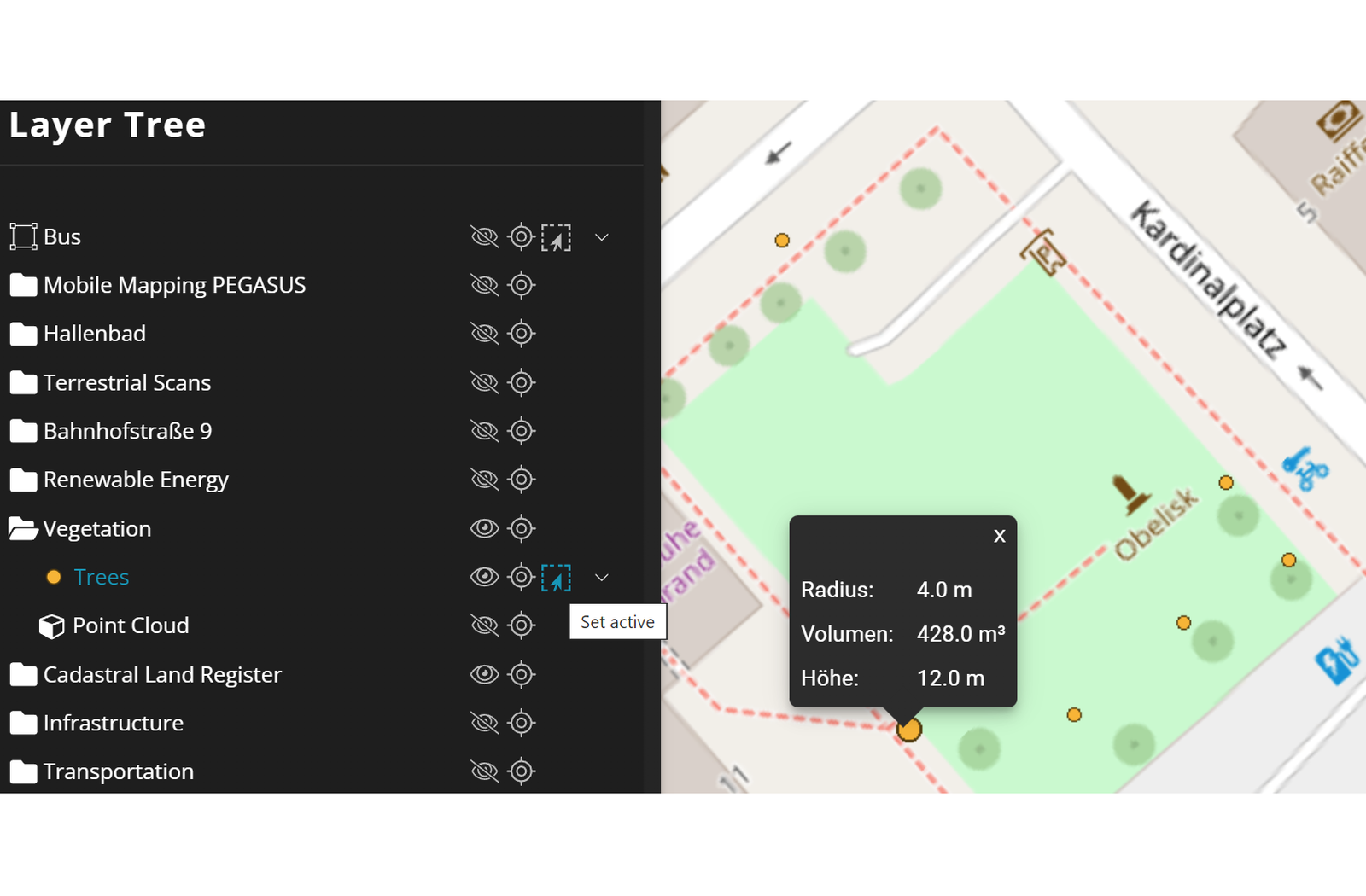The width and height of the screenshot is (1366, 896).
Task: Zoom to the Hallenbad folder extent
Action: coord(521,334)
